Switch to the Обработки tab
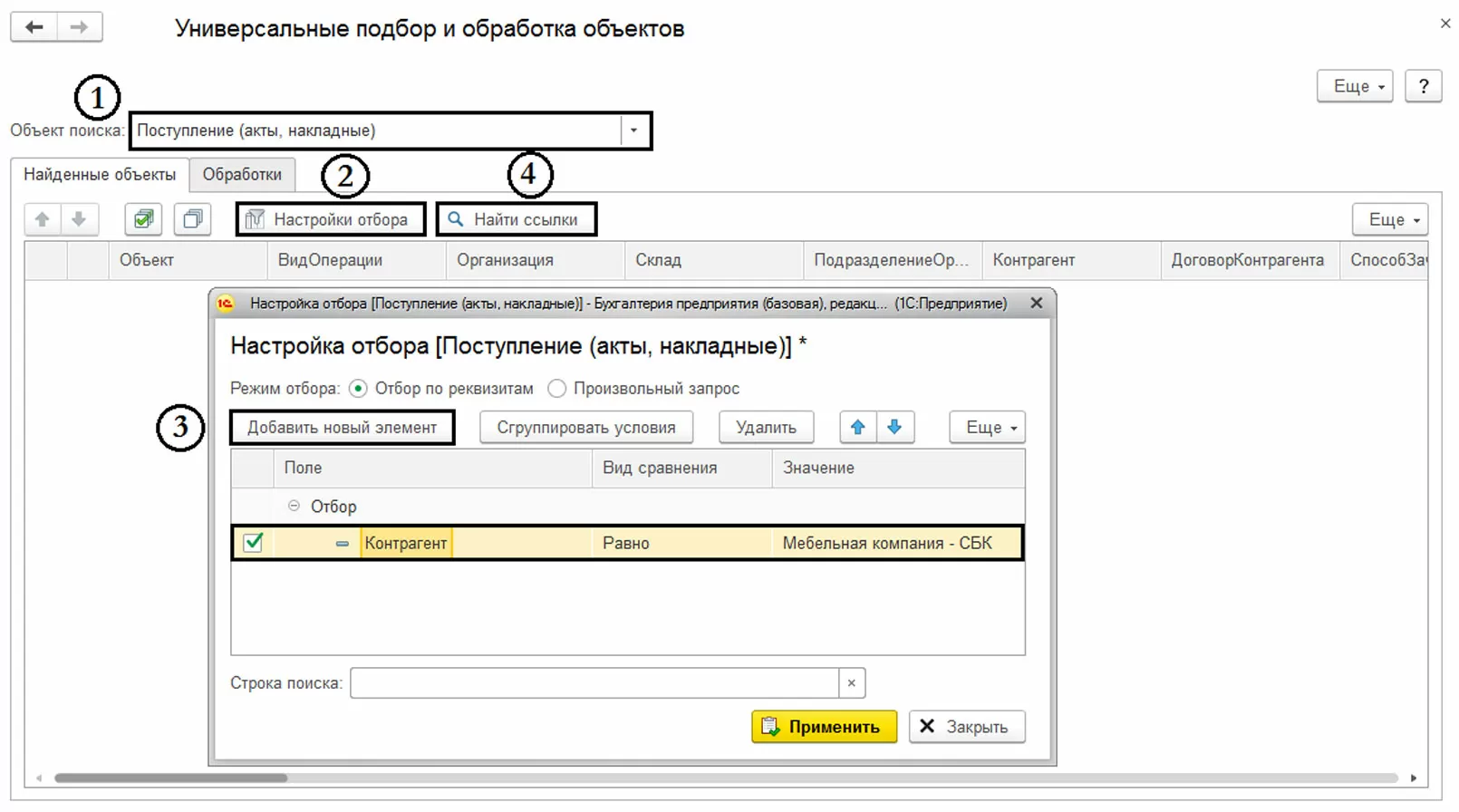The image size is (1459, 812). 242,174
